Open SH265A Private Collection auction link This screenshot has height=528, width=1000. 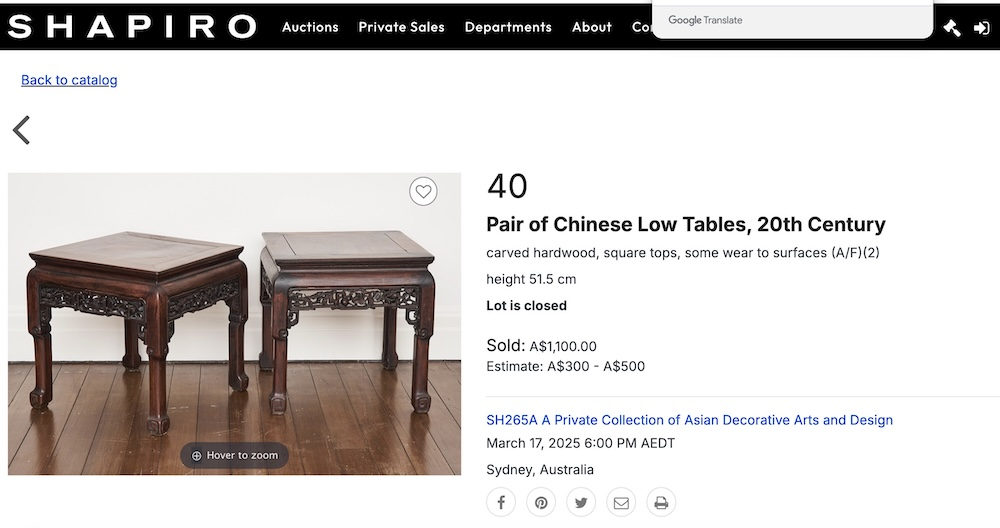click(x=689, y=420)
